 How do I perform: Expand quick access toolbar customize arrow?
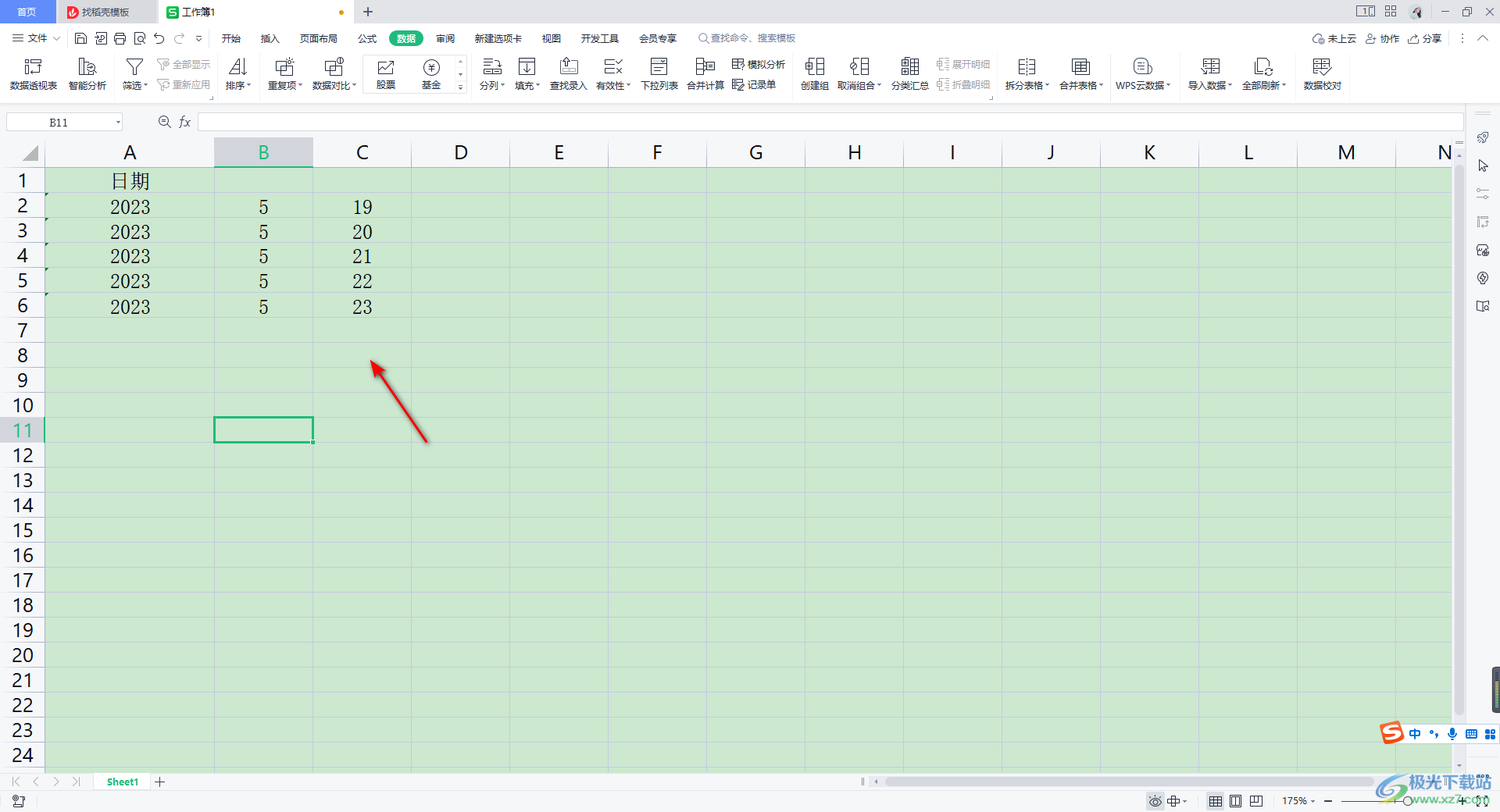pos(199,38)
